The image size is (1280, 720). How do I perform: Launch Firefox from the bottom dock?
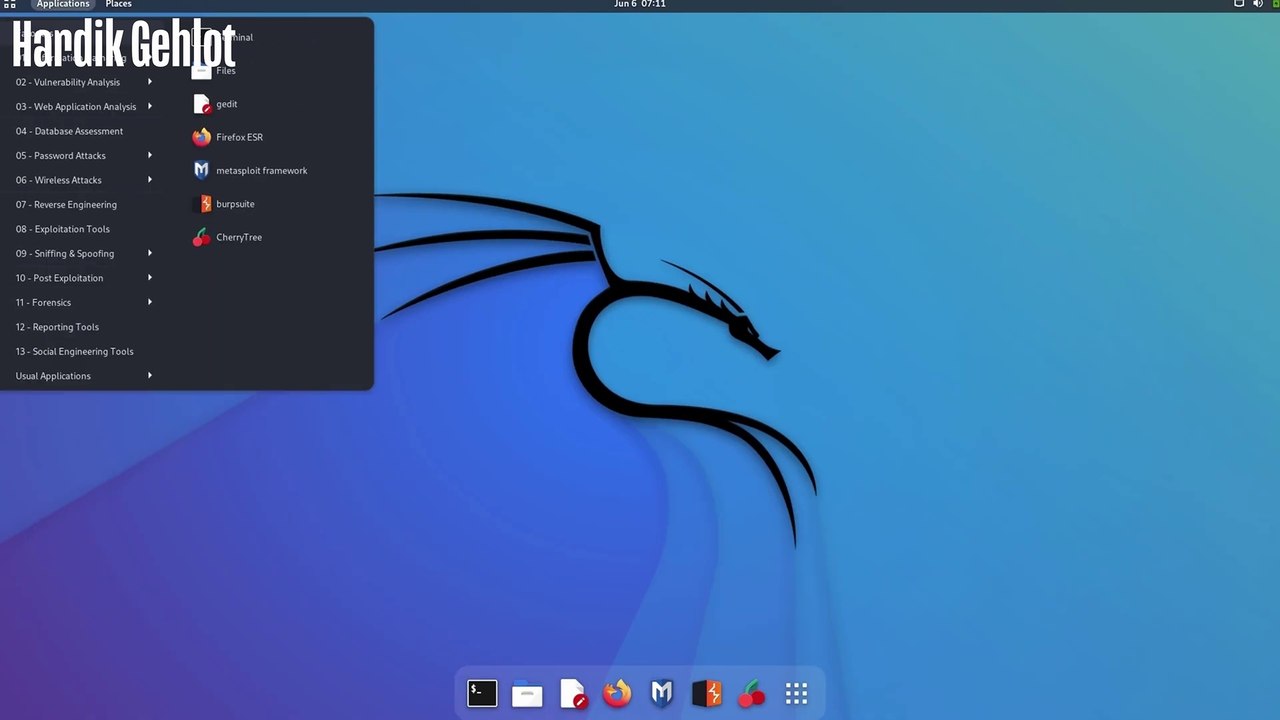point(617,693)
